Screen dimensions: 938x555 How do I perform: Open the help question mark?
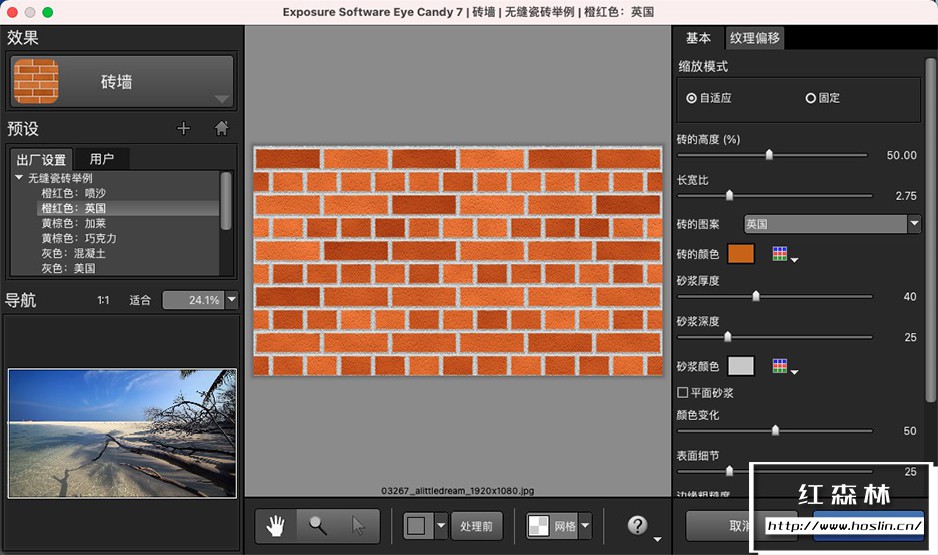637,525
